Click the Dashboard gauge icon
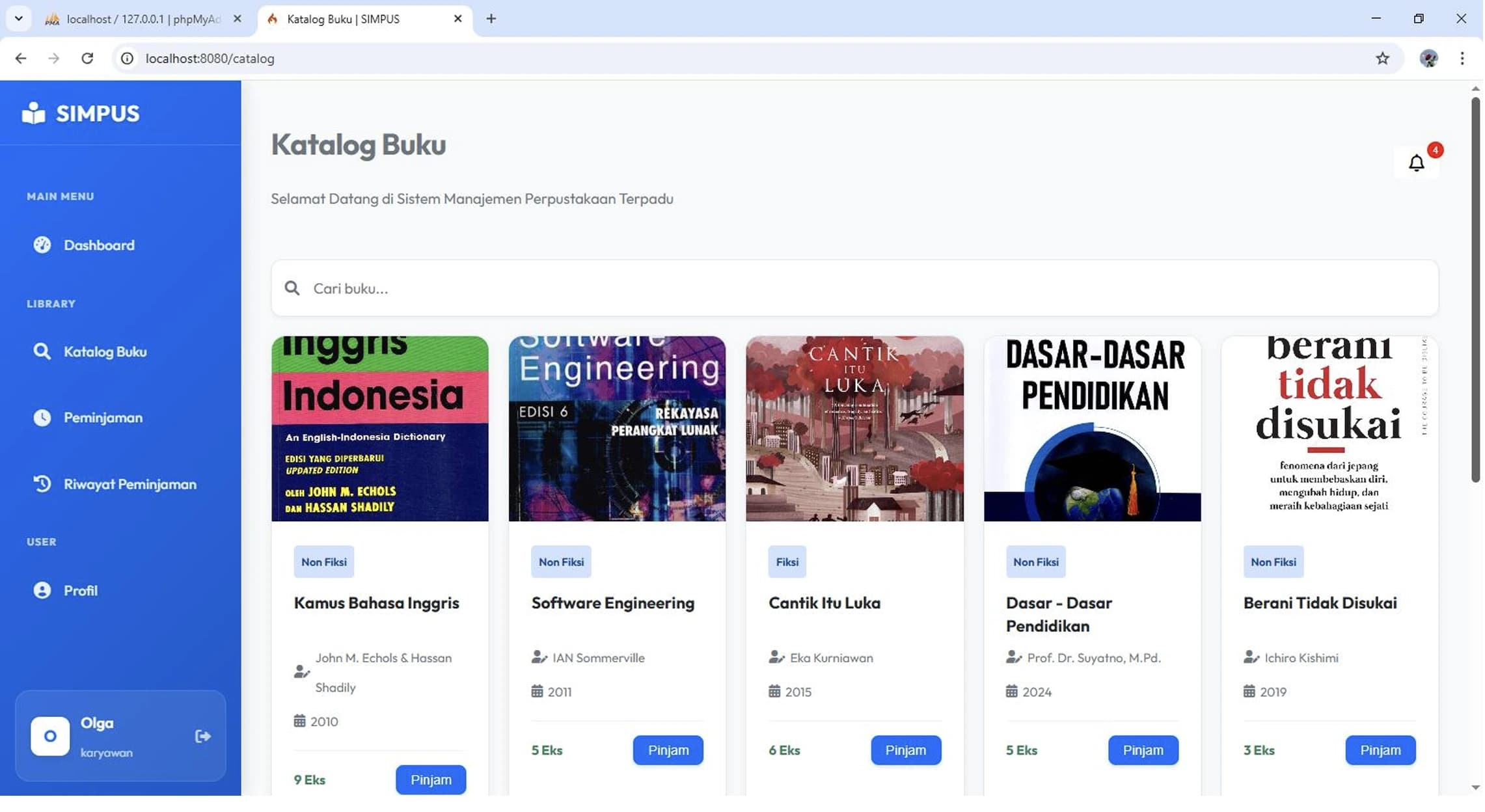 click(x=42, y=245)
